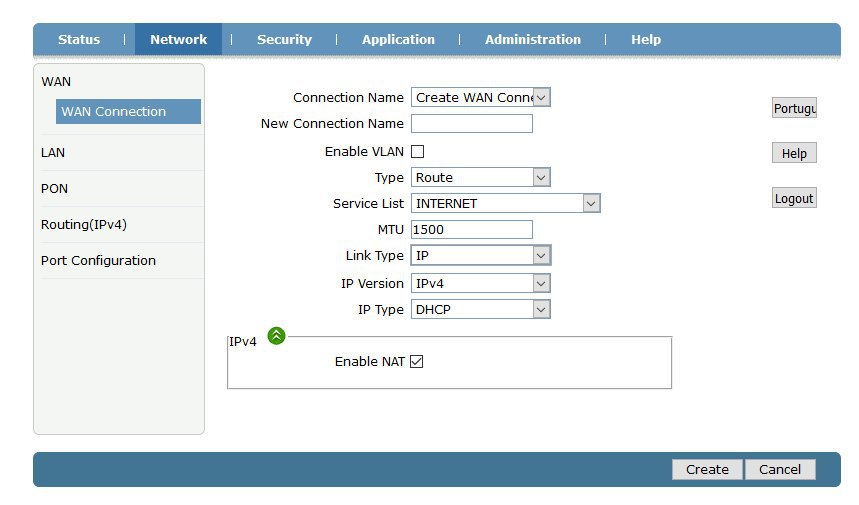The height and width of the screenshot is (505, 859).
Task: Click the Help button on the right side
Action: click(x=794, y=153)
